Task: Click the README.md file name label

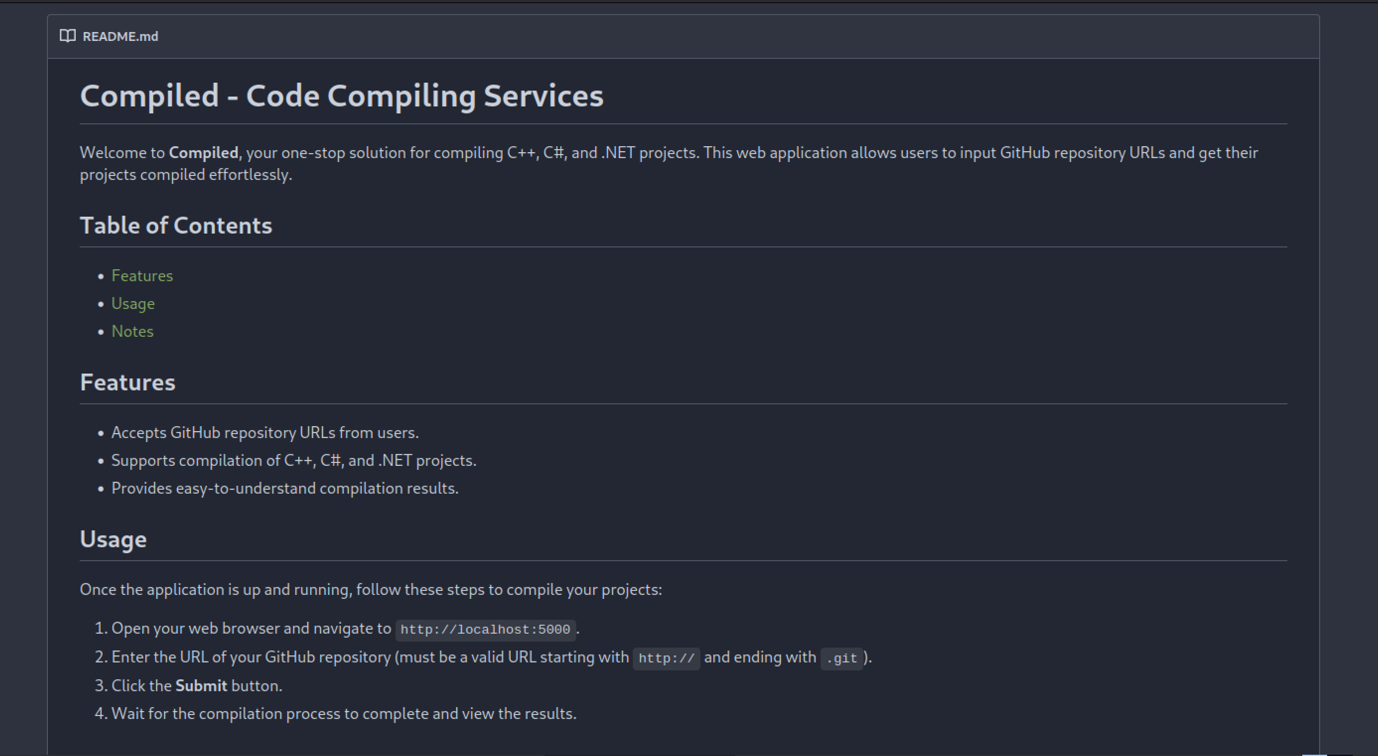Action: [x=120, y=36]
